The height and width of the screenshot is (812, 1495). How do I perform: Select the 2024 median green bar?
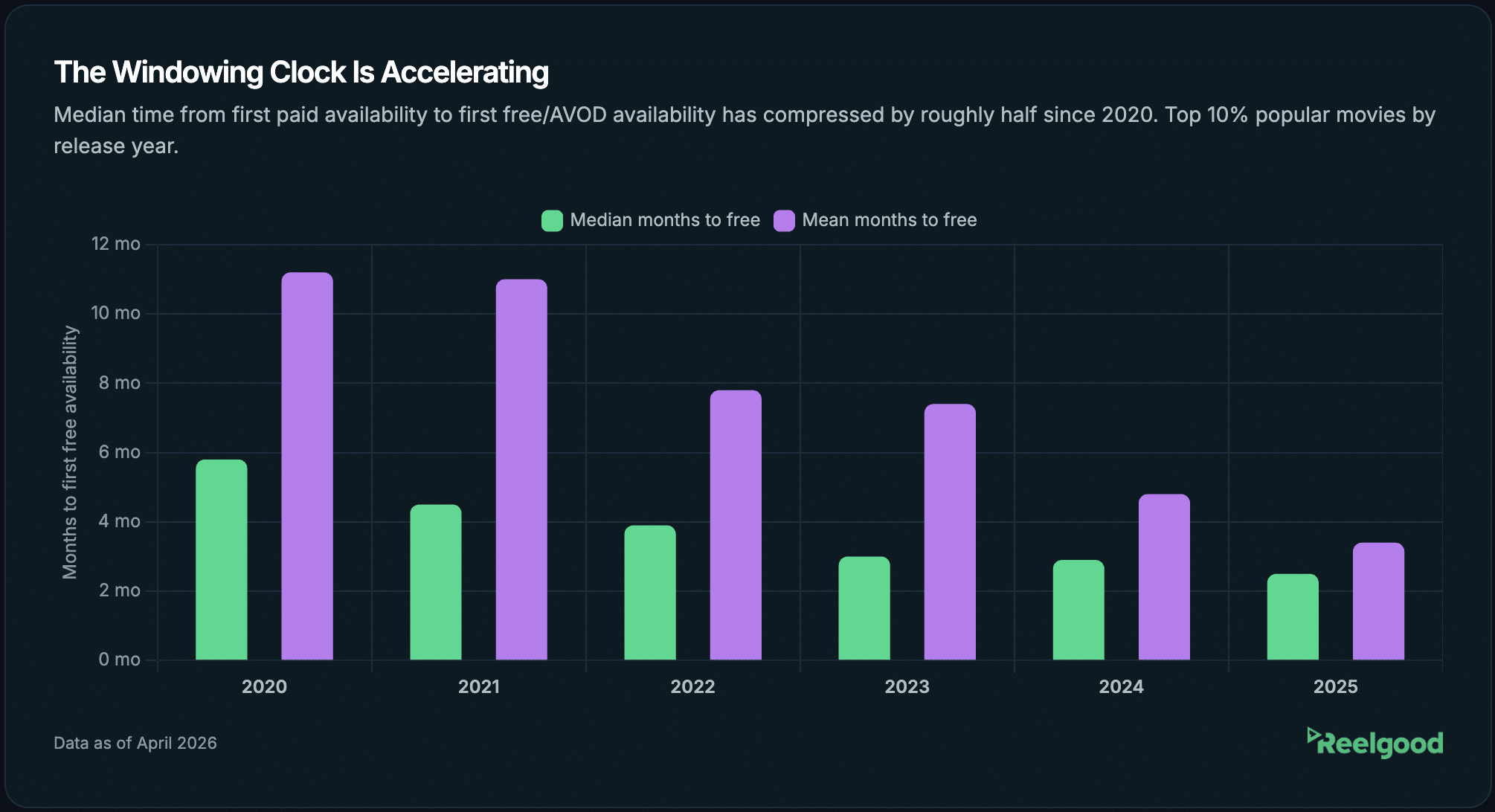coord(1078,610)
